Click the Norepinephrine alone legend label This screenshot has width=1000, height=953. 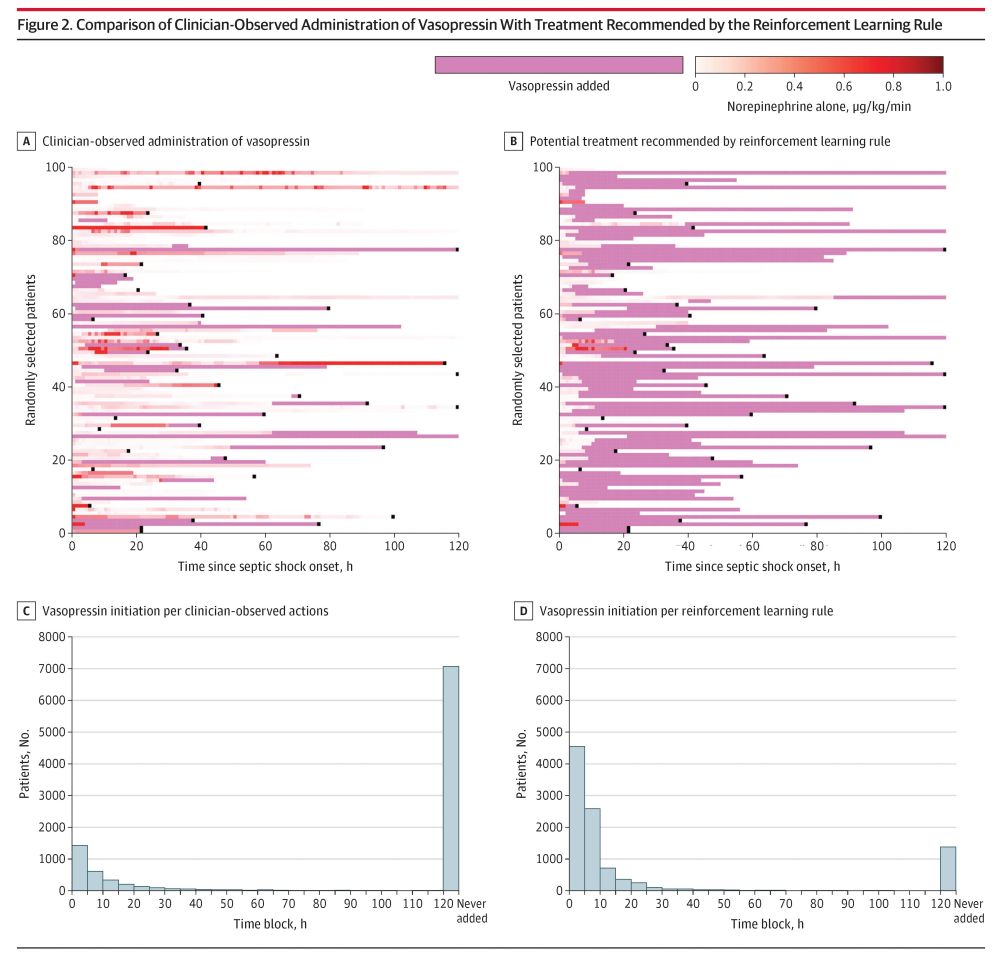pyautogui.click(x=819, y=107)
